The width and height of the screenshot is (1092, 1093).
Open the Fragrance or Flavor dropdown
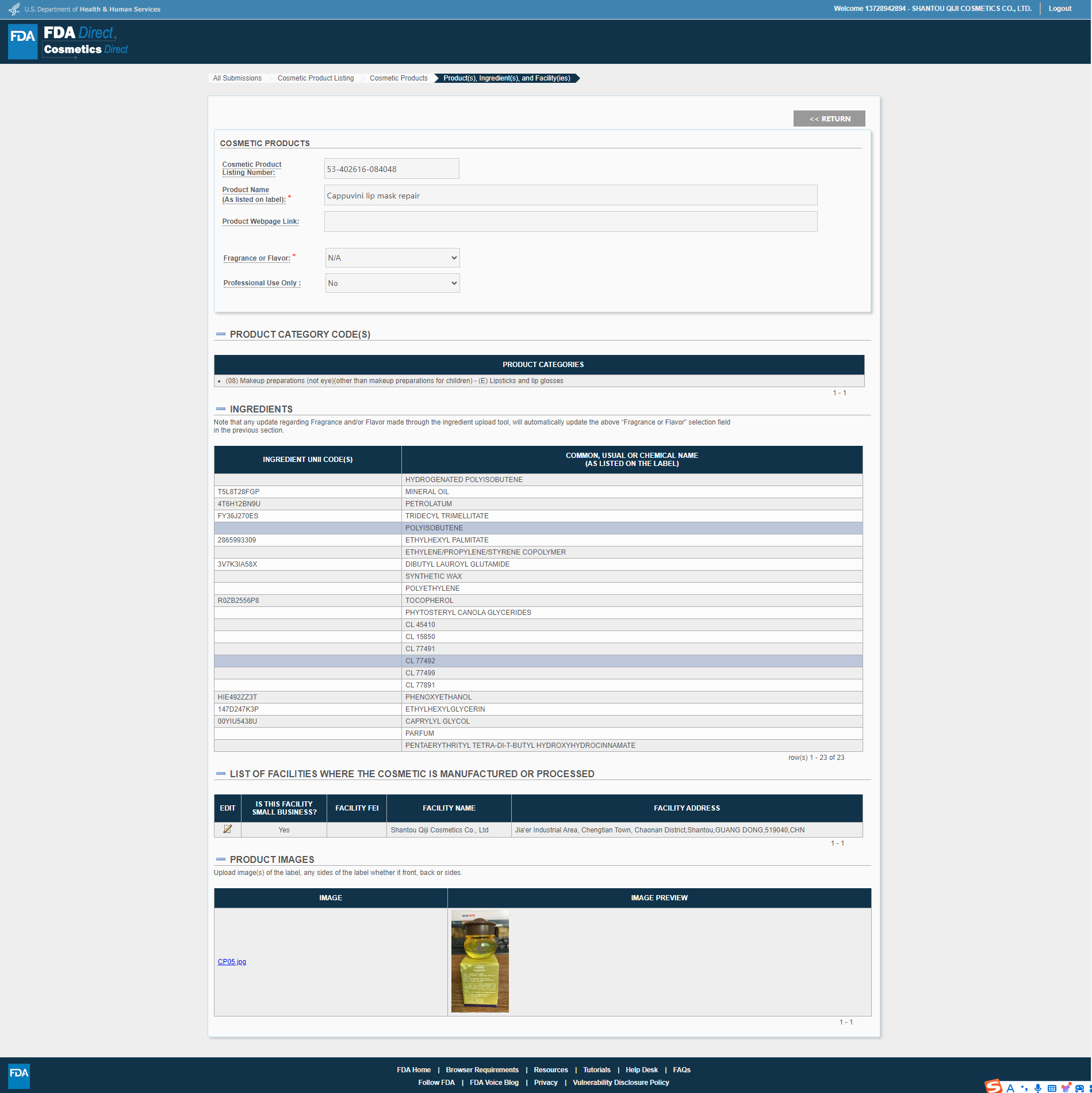point(392,258)
